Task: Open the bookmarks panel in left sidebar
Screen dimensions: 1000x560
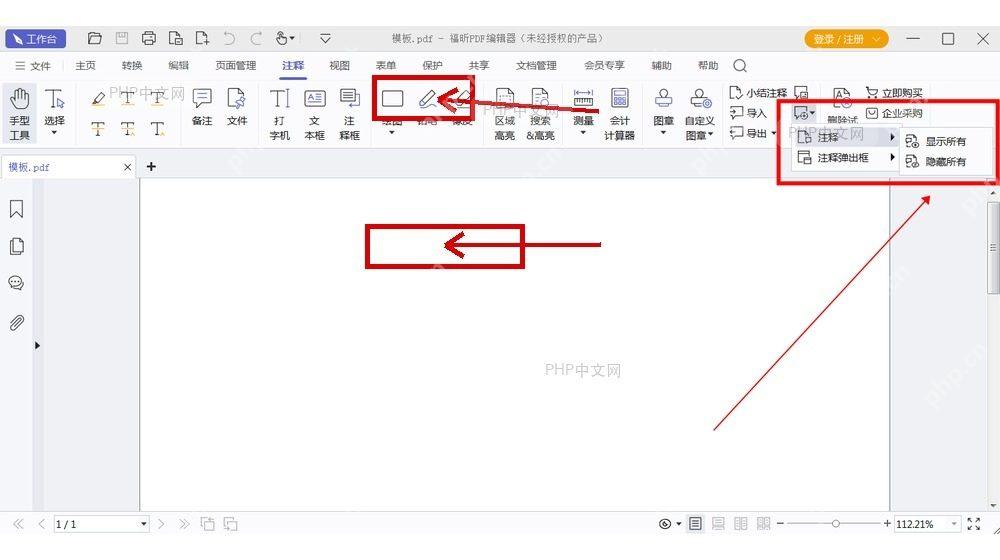Action: pyautogui.click(x=17, y=209)
